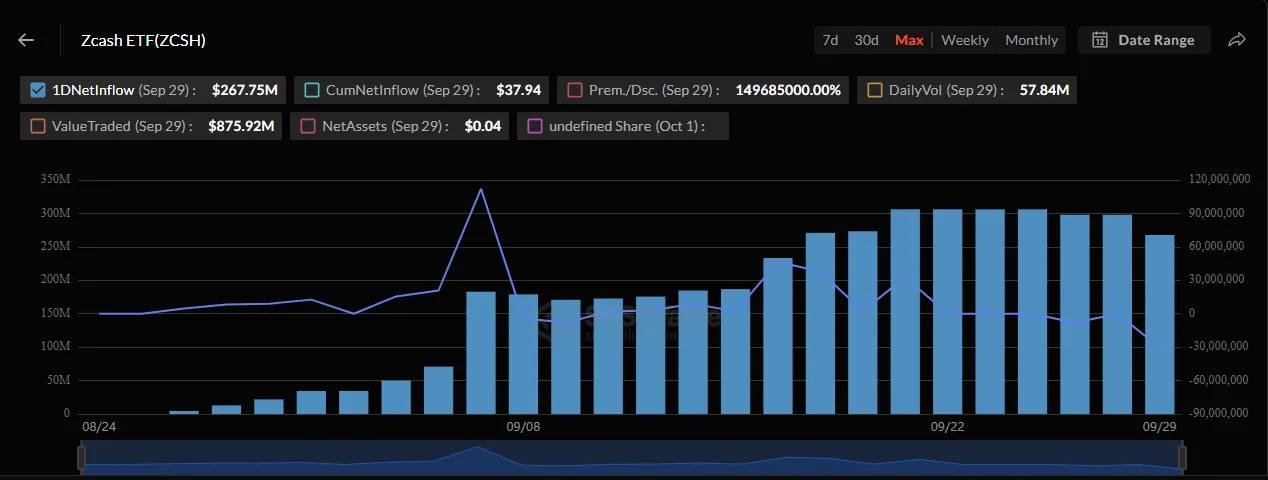Click the 09/22 x-axis label

pos(947,427)
